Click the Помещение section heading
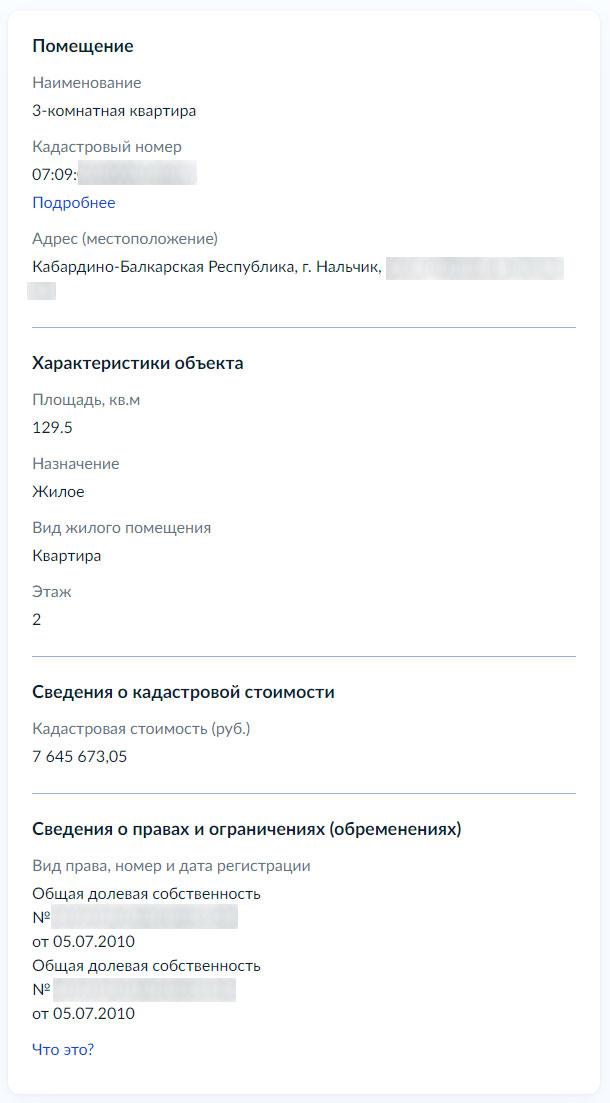This screenshot has width=610, height=1103. [83, 46]
